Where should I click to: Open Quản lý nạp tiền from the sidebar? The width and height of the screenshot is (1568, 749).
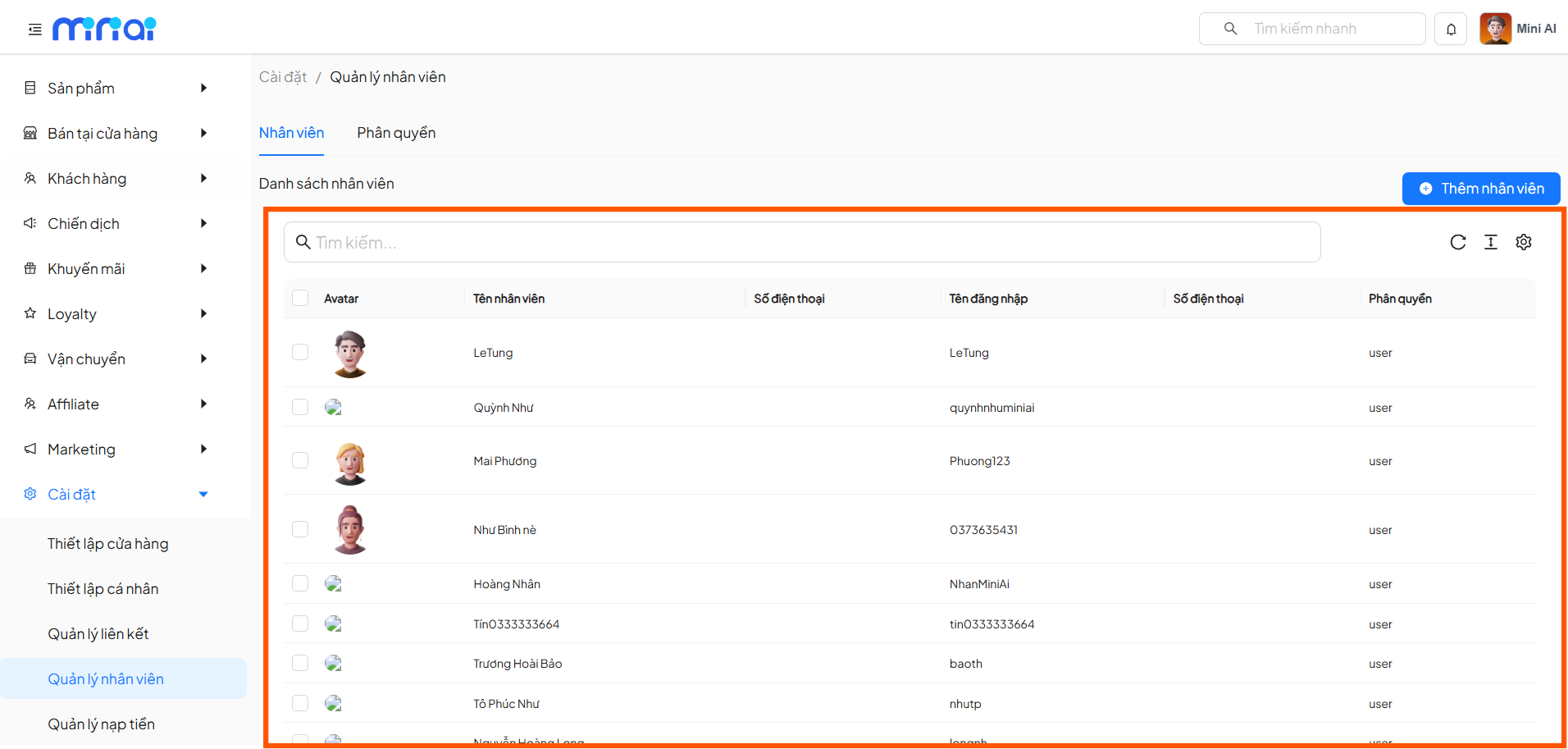[x=101, y=723]
